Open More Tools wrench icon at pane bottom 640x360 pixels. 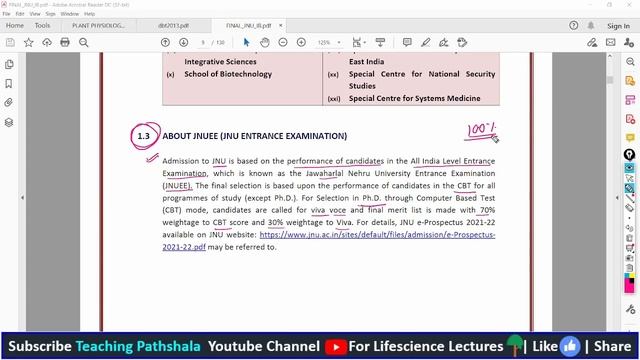pyautogui.click(x=630, y=309)
